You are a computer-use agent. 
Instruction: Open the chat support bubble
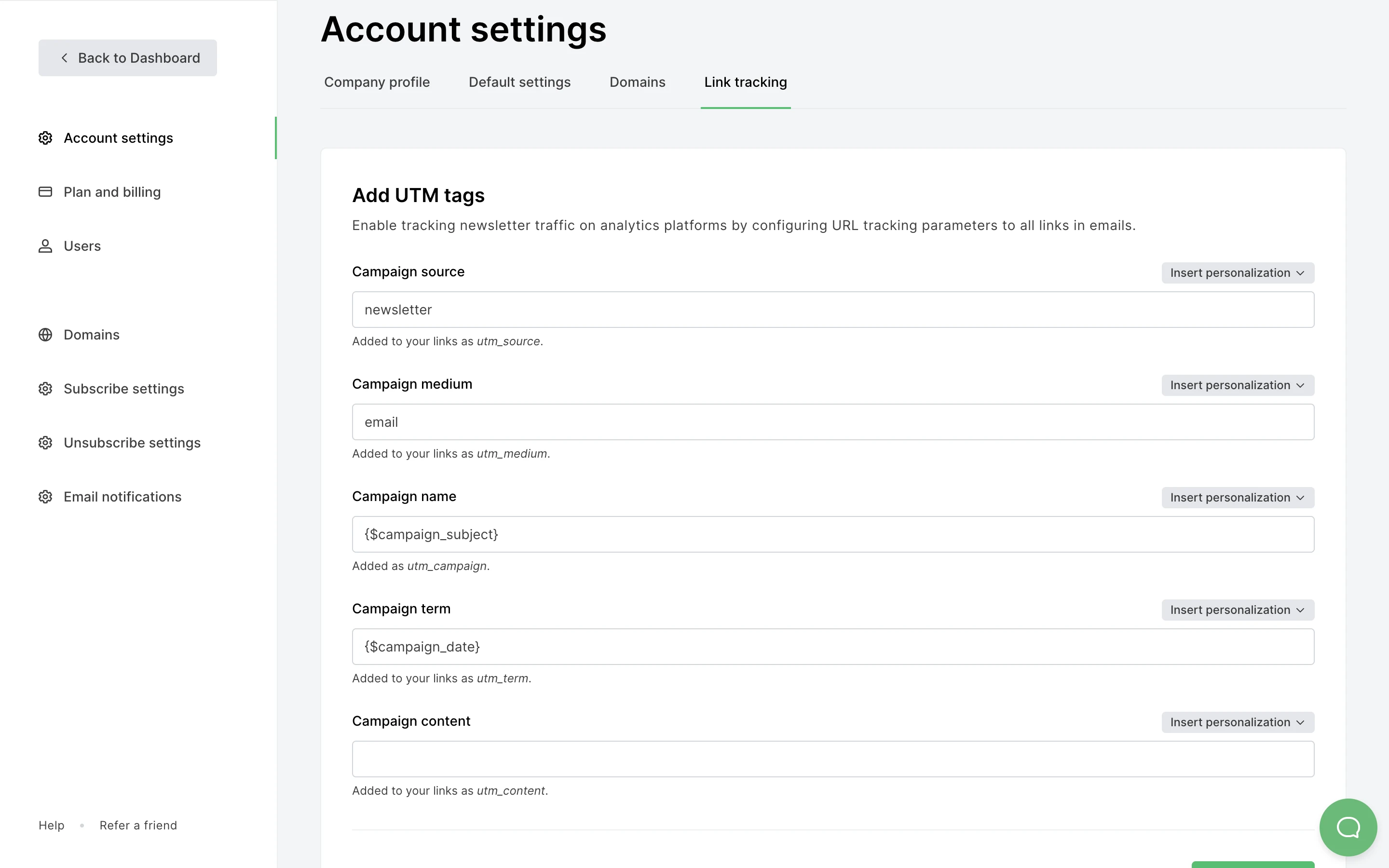(1348, 827)
